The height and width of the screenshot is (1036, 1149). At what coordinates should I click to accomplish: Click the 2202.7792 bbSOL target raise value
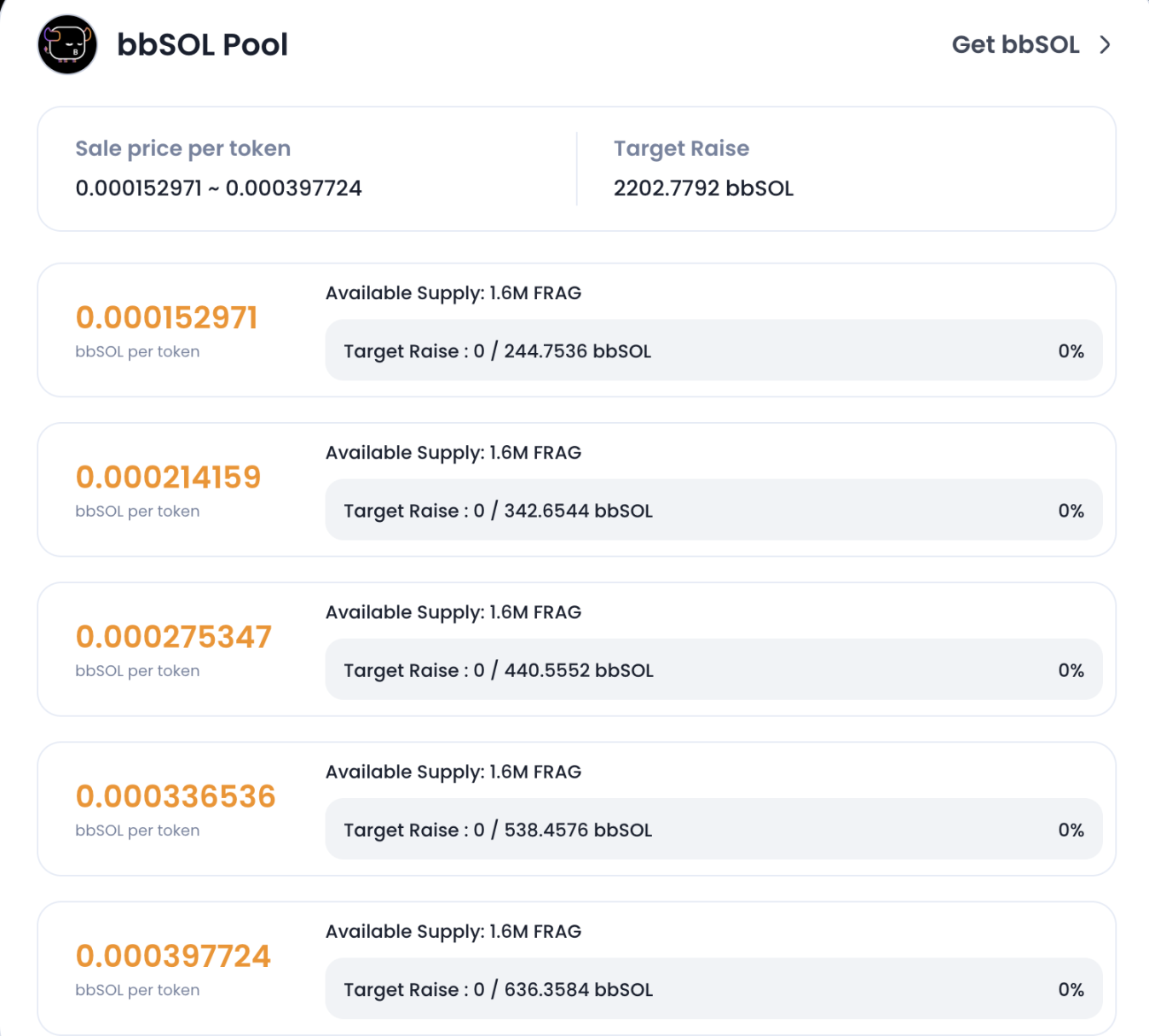click(x=702, y=188)
